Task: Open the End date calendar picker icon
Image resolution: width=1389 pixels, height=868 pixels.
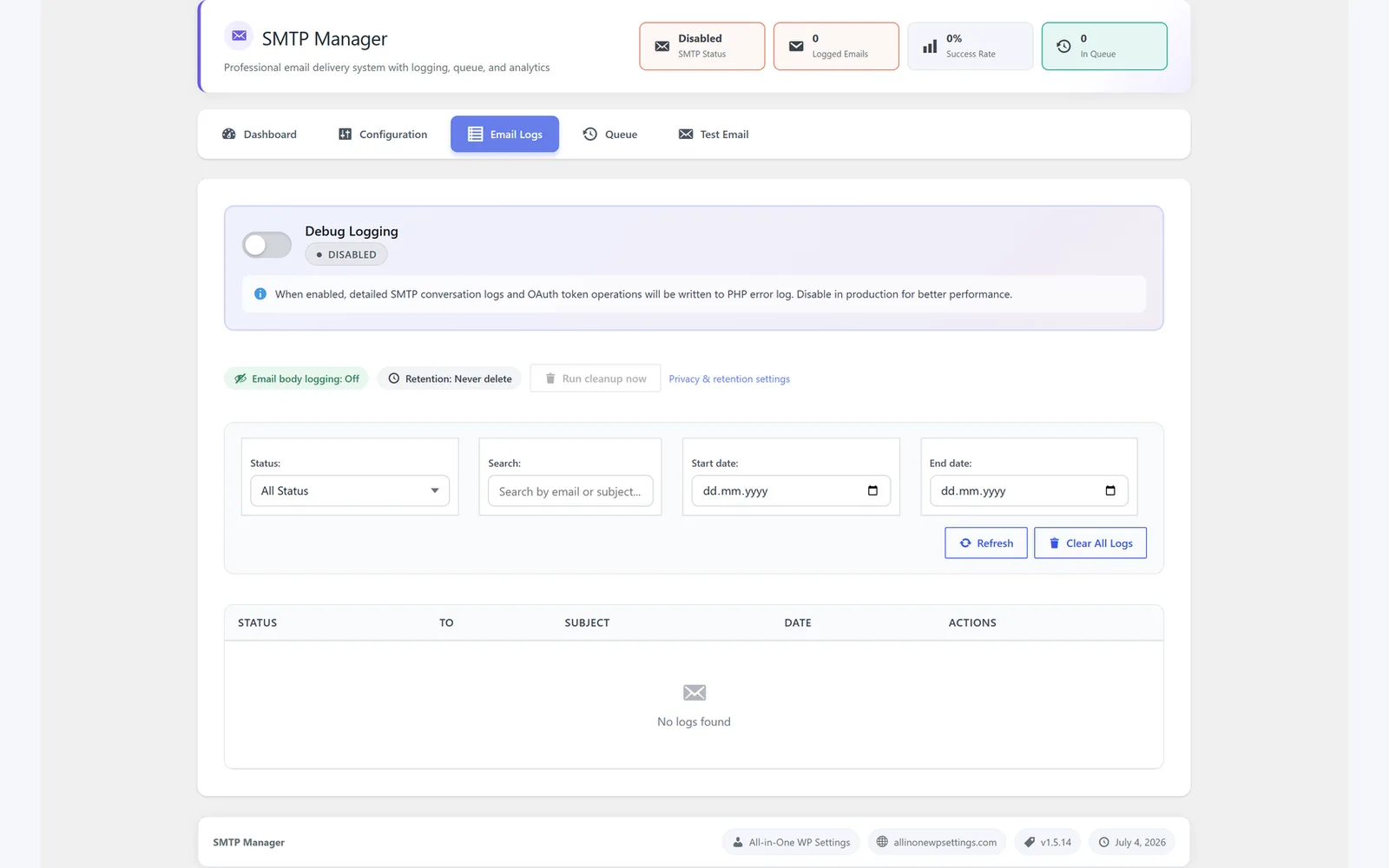Action: (x=1110, y=490)
